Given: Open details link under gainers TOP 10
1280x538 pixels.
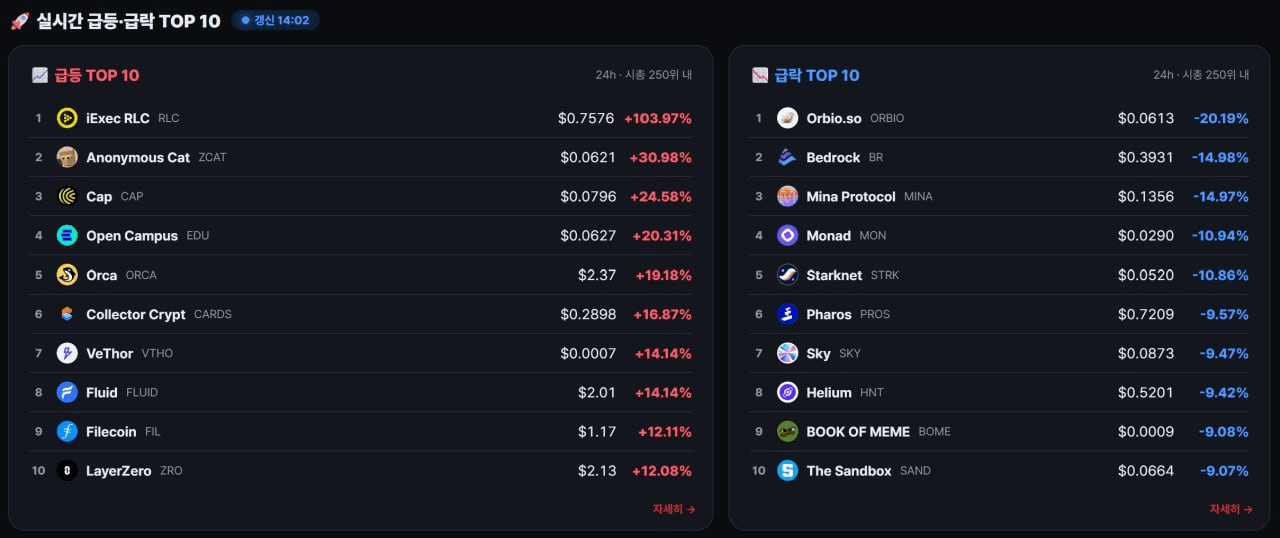Looking at the screenshot, I should [674, 509].
